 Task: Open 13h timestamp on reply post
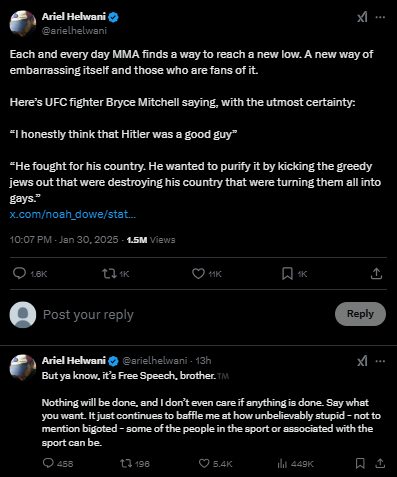tap(203, 361)
